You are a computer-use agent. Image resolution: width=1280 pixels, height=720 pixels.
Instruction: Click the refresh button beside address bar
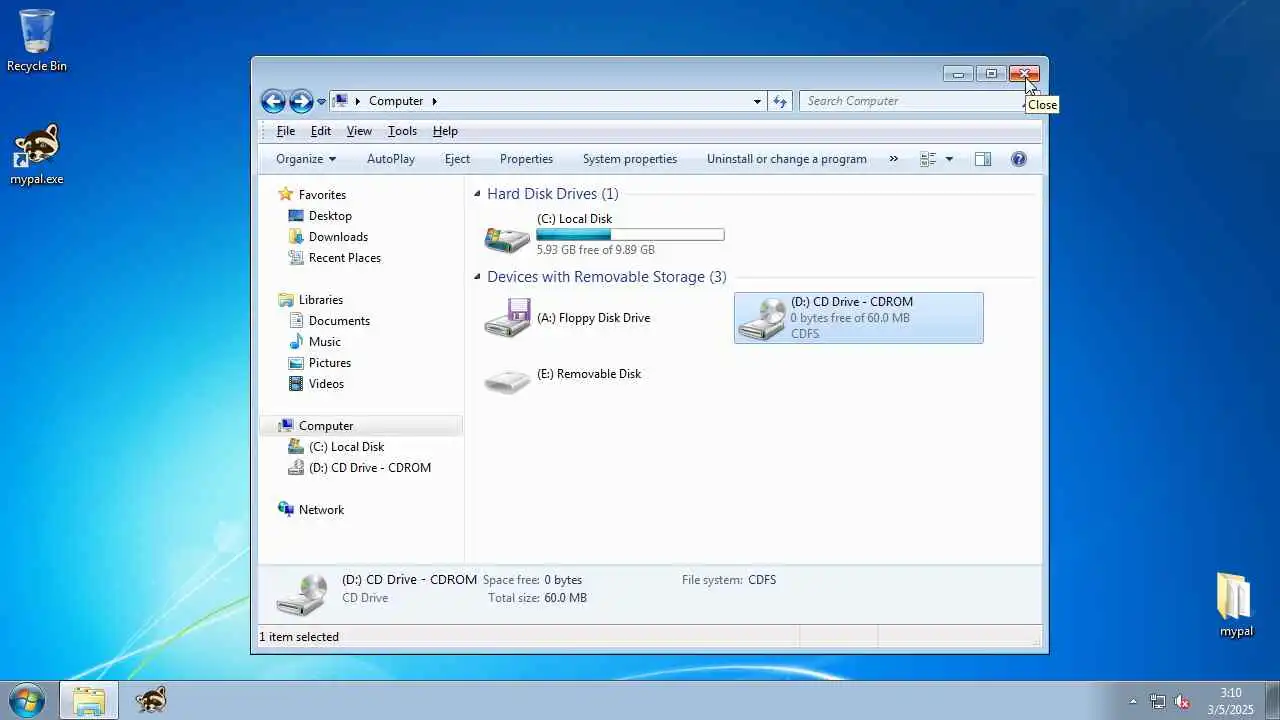[x=780, y=101]
